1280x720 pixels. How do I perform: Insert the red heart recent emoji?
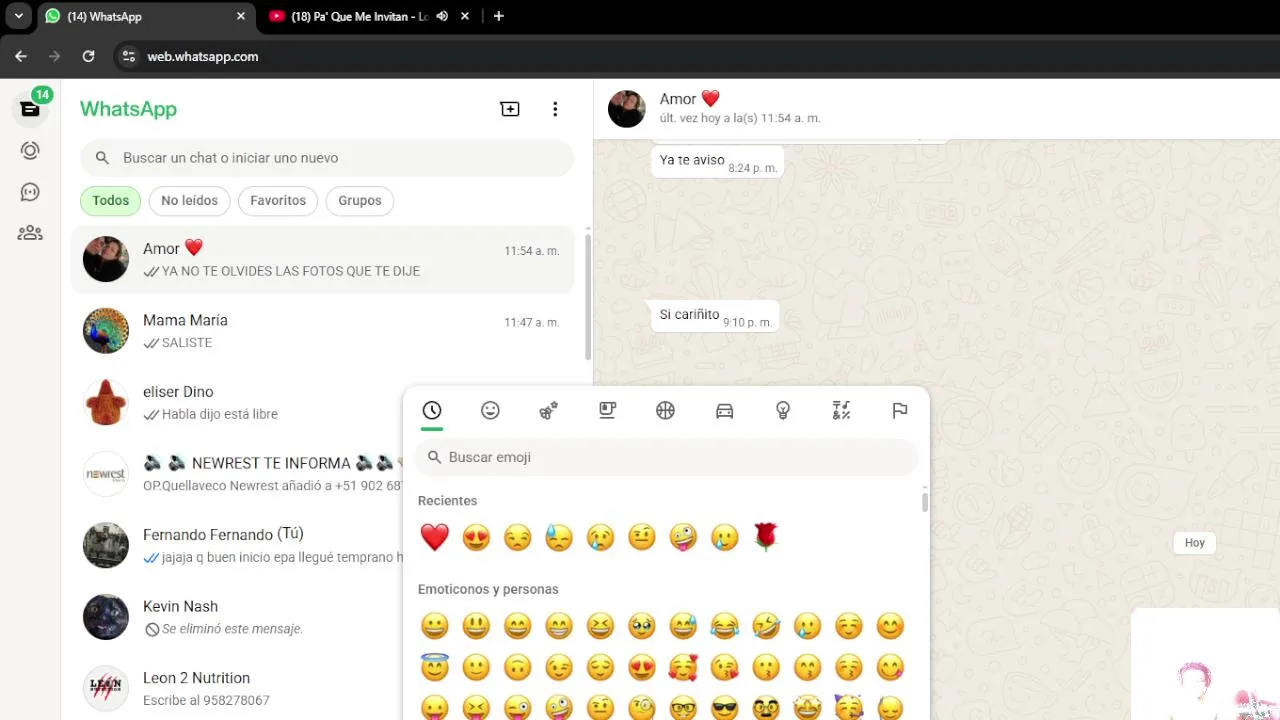435,538
